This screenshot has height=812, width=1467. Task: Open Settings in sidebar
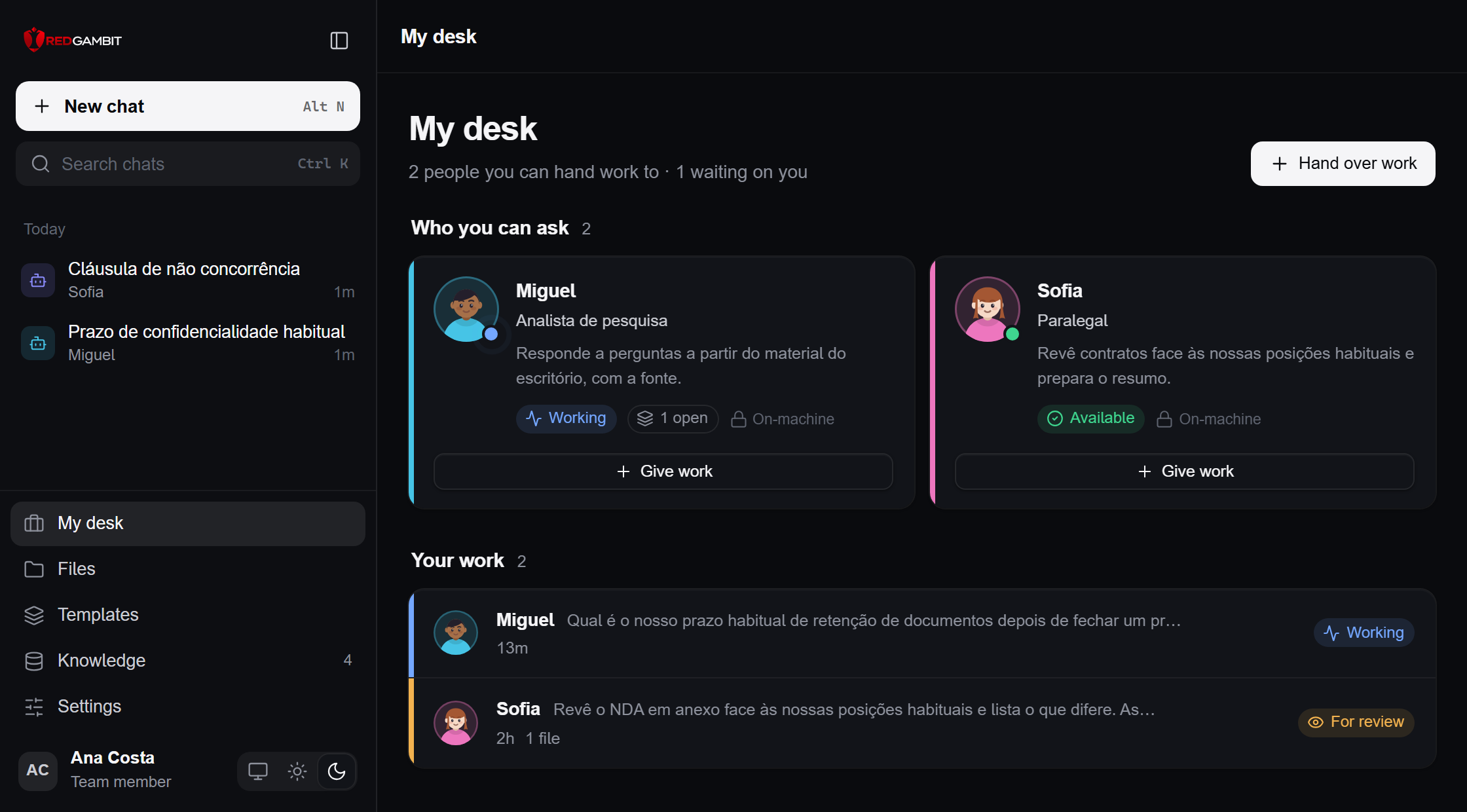click(188, 707)
